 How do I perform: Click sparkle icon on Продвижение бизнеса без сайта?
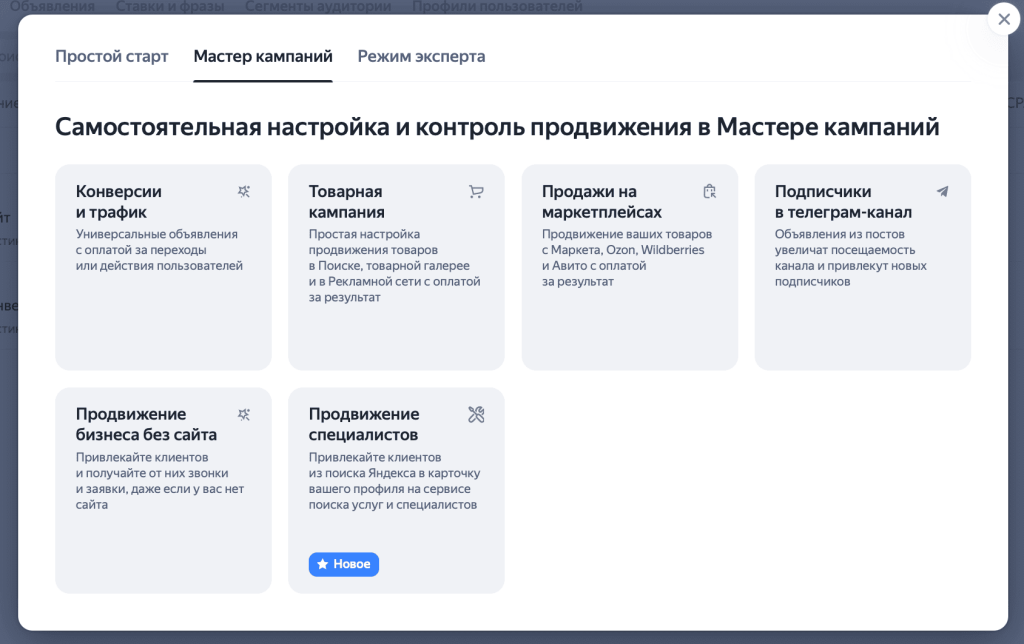pos(244,414)
